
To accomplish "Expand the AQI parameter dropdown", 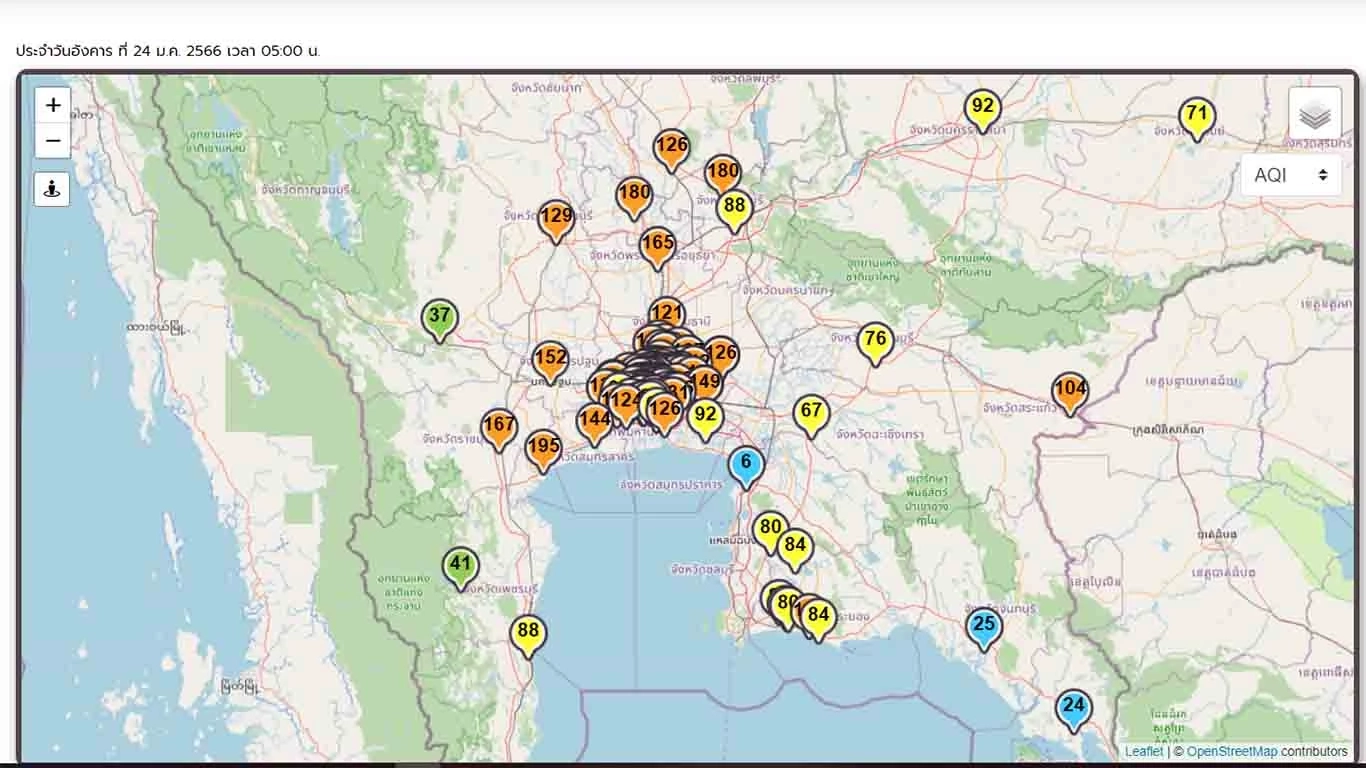I will click(x=1290, y=175).
